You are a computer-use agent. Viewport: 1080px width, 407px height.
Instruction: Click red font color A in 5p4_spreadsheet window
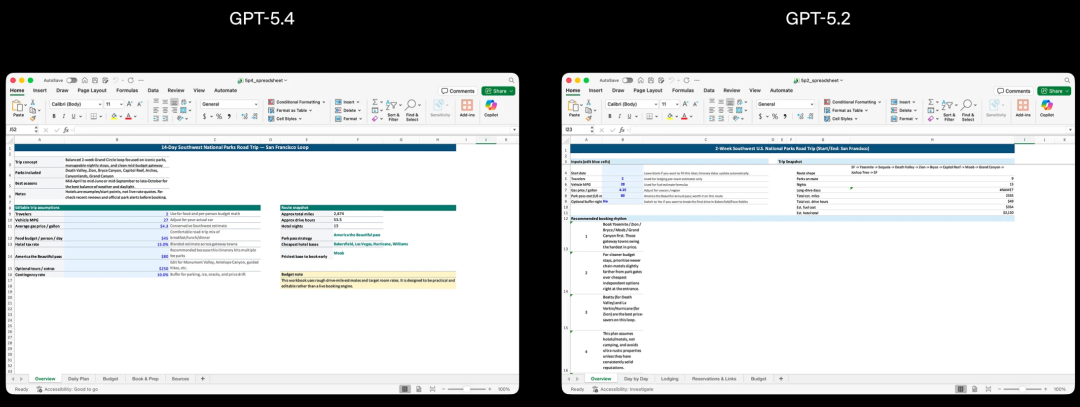(x=128, y=116)
